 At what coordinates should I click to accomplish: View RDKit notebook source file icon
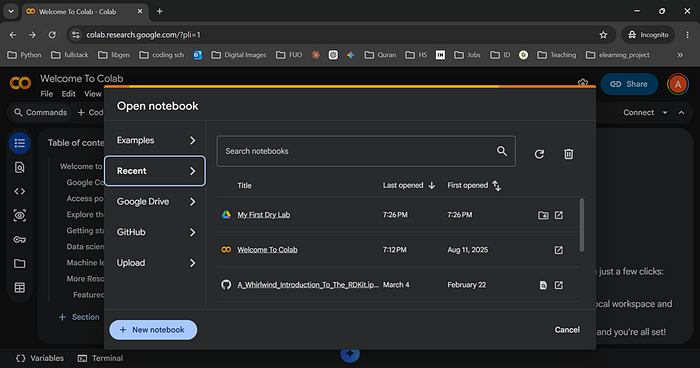(x=543, y=285)
